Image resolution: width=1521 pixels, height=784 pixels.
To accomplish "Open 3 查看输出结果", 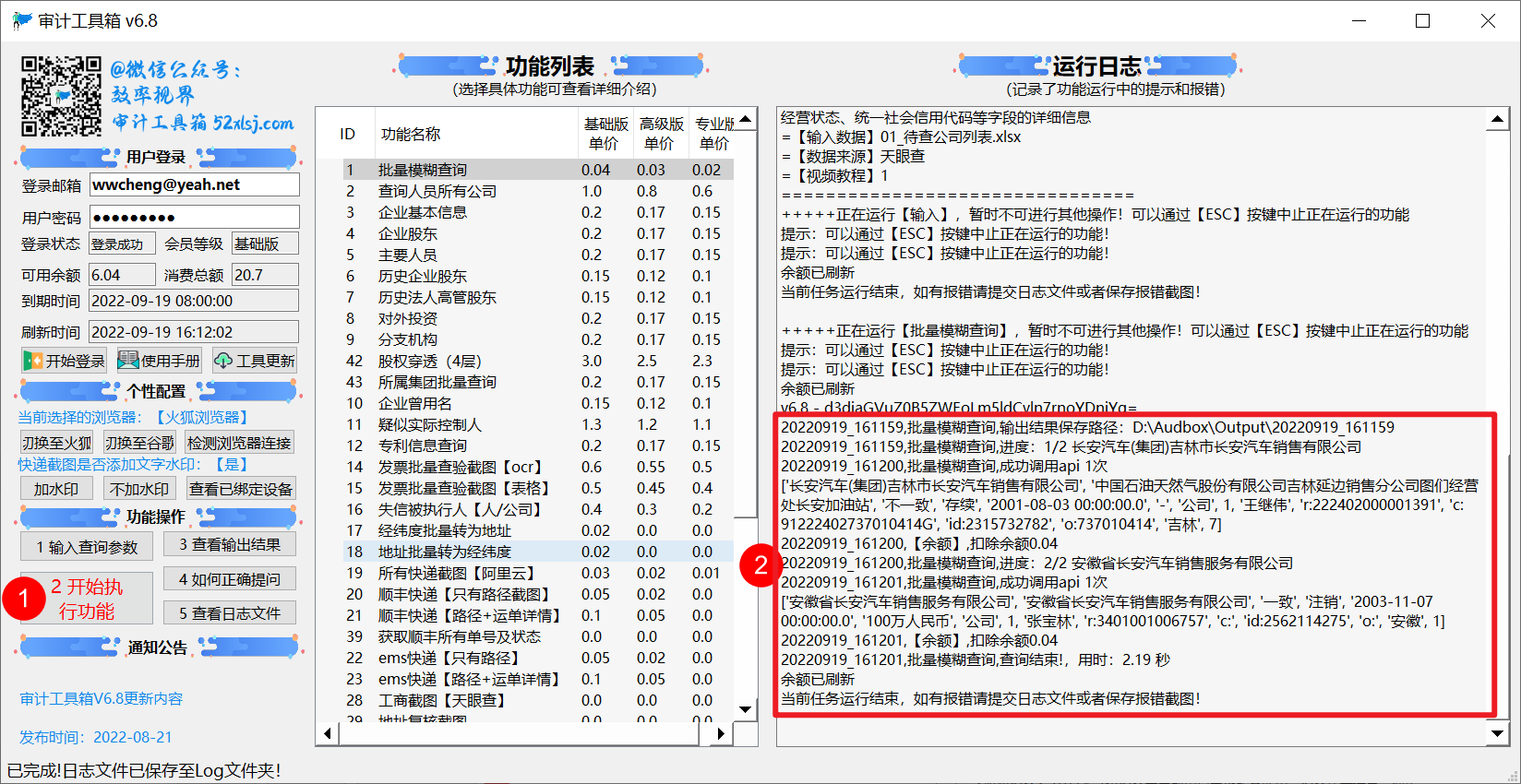I will coord(230,544).
